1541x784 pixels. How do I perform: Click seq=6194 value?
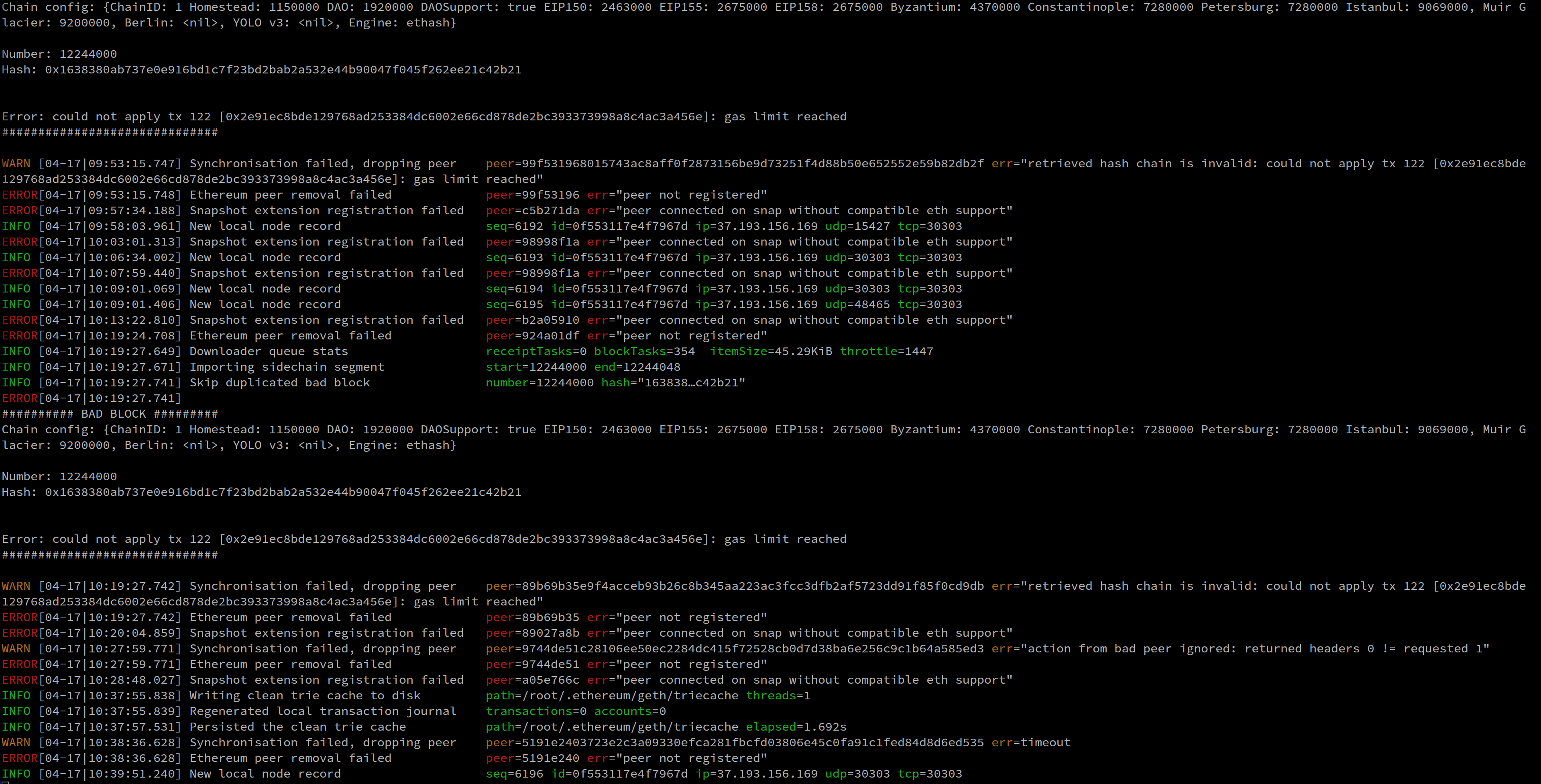pos(515,289)
